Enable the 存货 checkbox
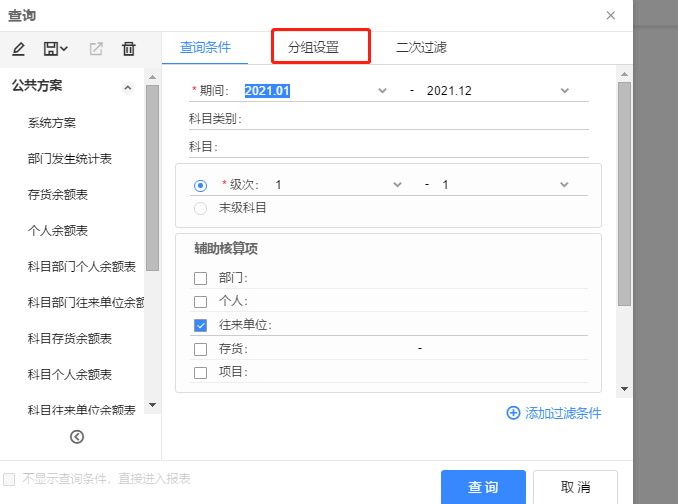The height and width of the screenshot is (504, 678). tap(200, 349)
